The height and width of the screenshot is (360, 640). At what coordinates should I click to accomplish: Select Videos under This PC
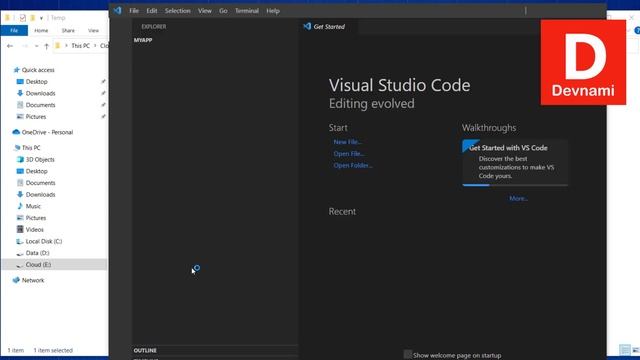click(x=34, y=230)
